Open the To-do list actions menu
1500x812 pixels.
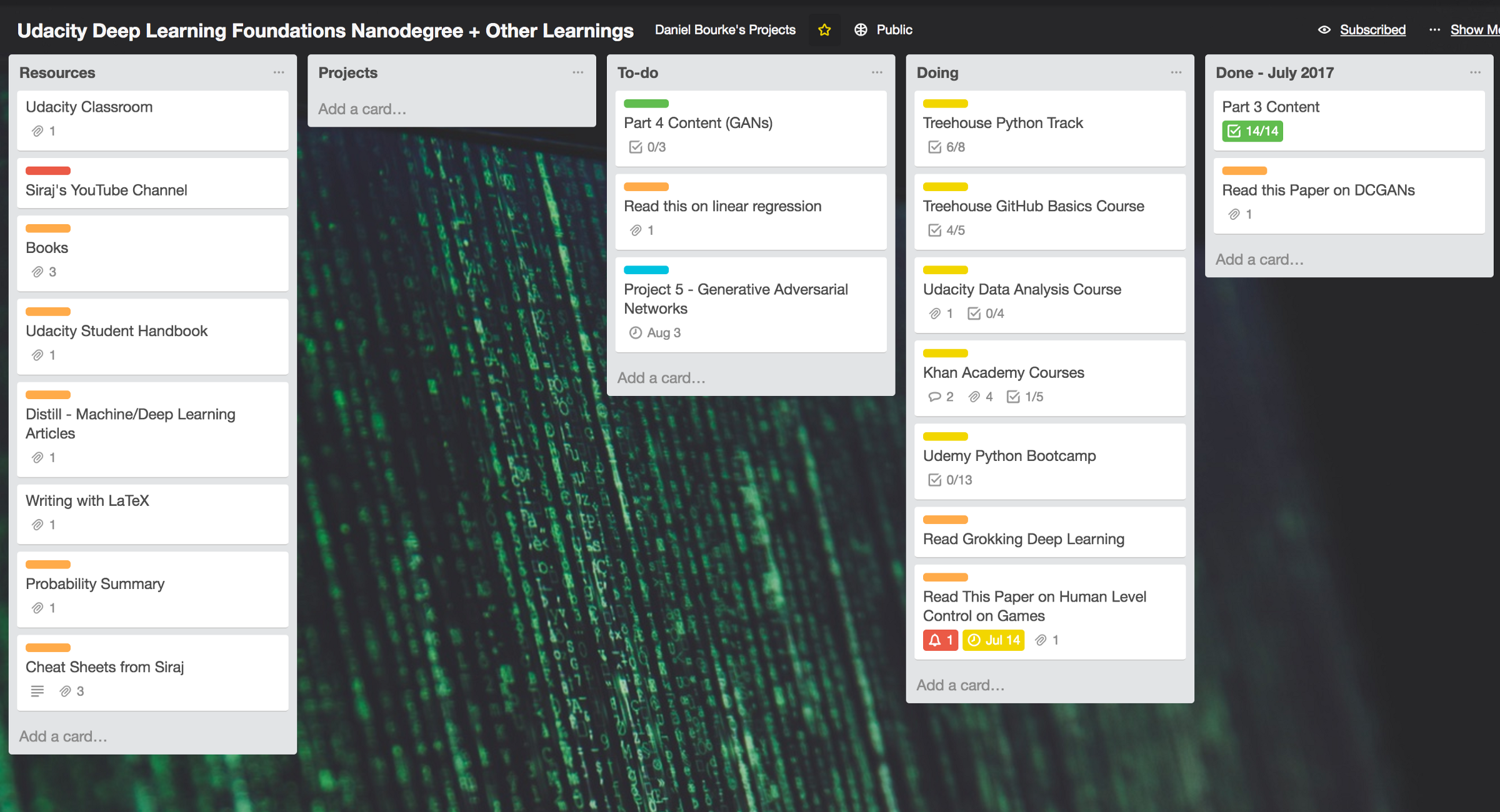[877, 72]
